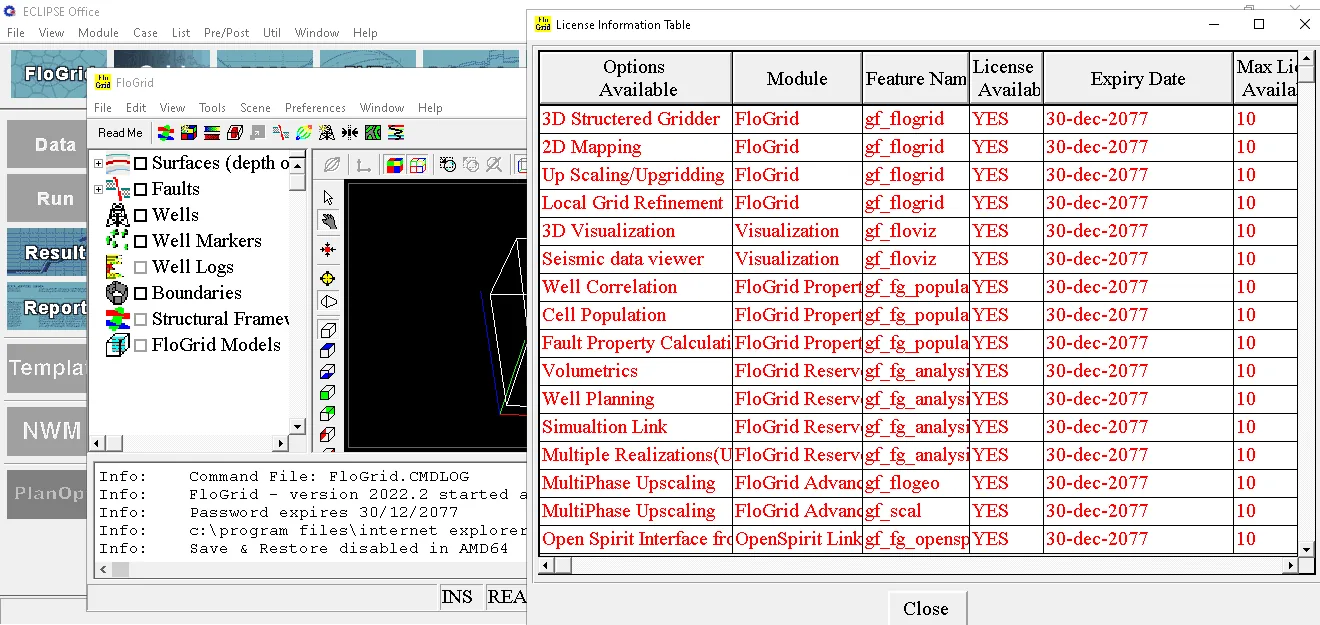Click the yellow target seek icon
This screenshot has width=1320, height=625.
click(x=328, y=278)
